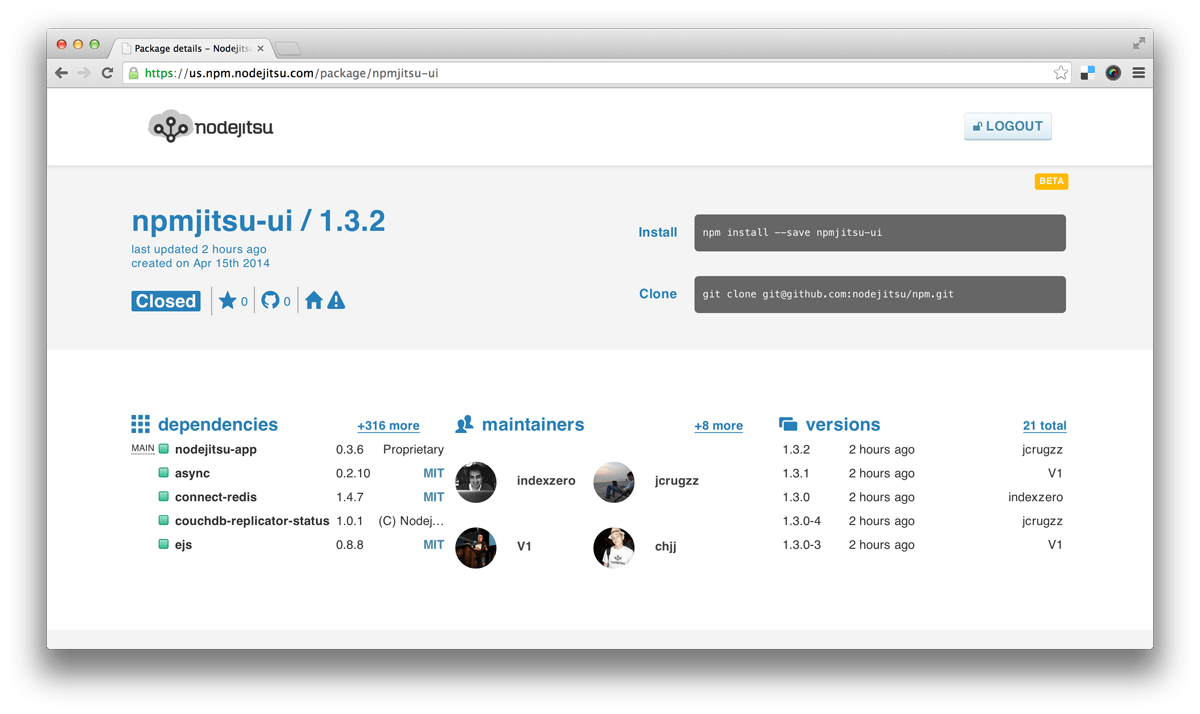1200x714 pixels.
Task: Click the 21 total versions link
Action: coord(1044,426)
